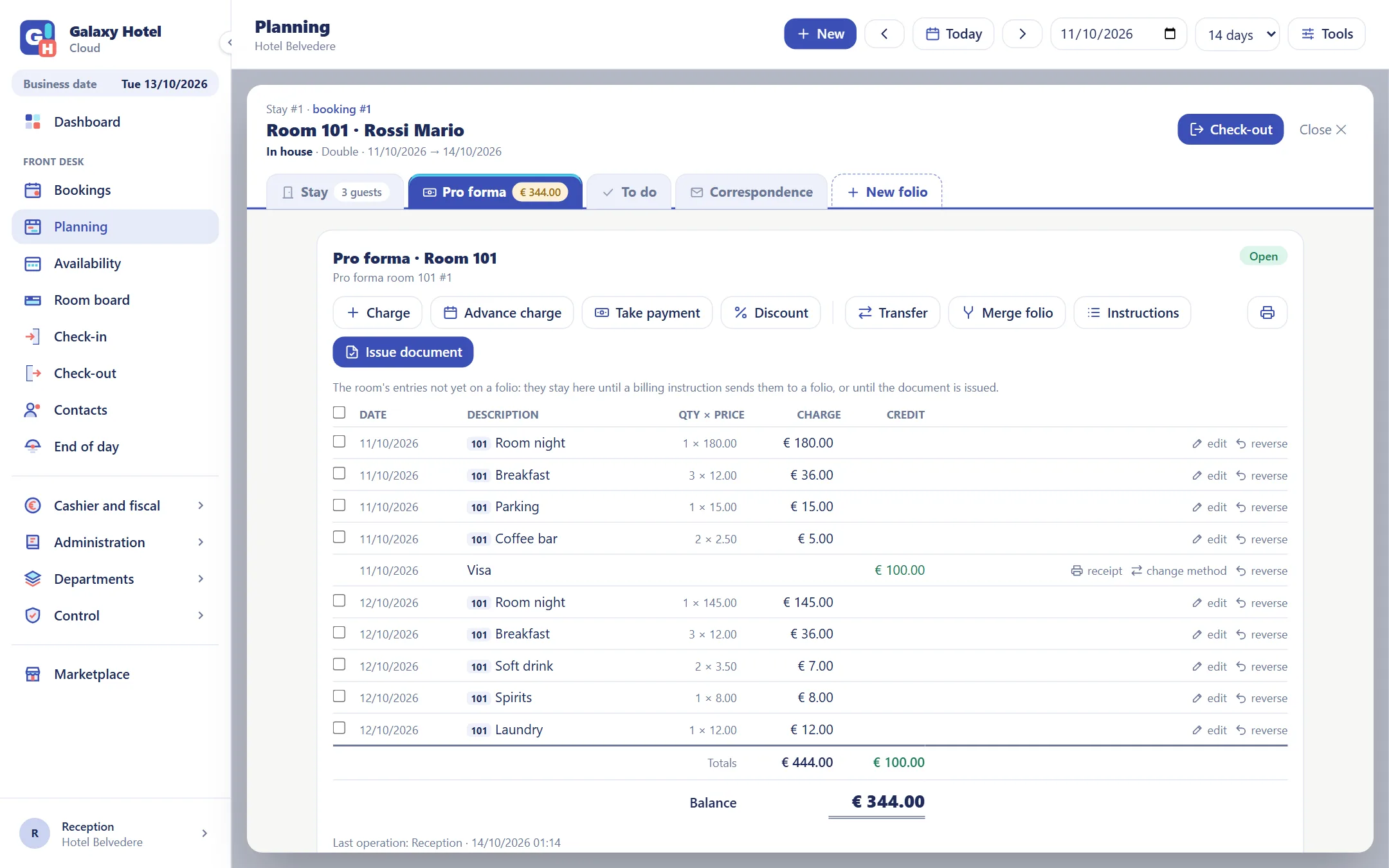The height and width of the screenshot is (868, 1389).
Task: Collapse the sidebar with the arrow handle
Action: [x=229, y=42]
